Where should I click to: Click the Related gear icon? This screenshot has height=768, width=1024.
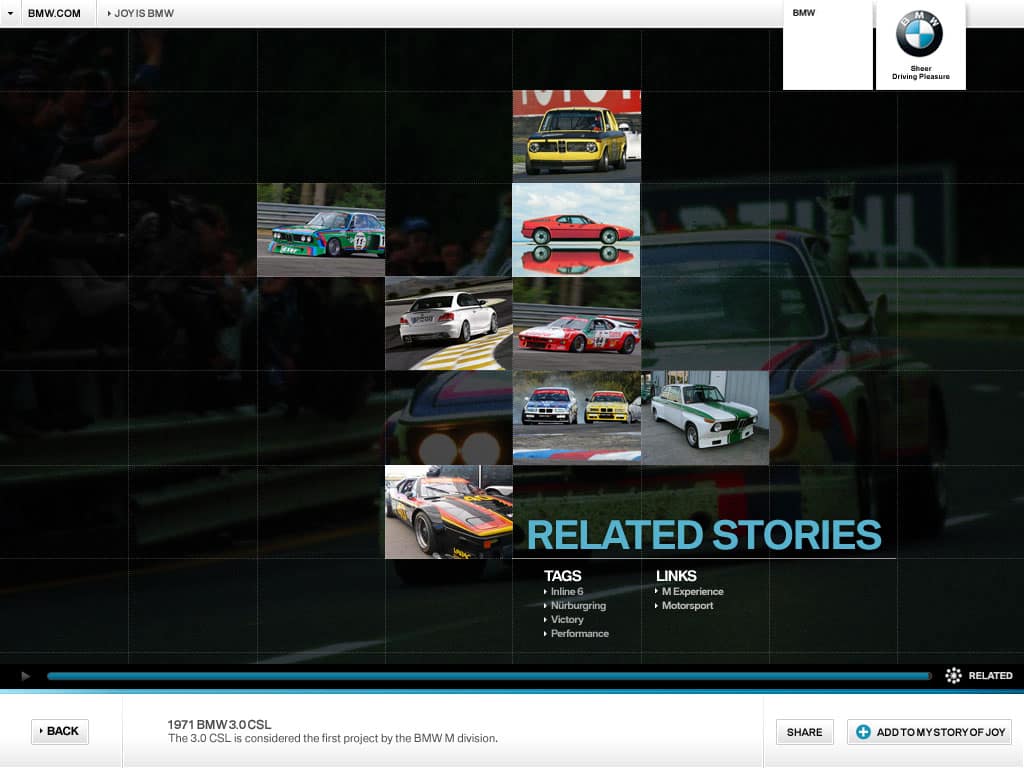[x=953, y=676]
